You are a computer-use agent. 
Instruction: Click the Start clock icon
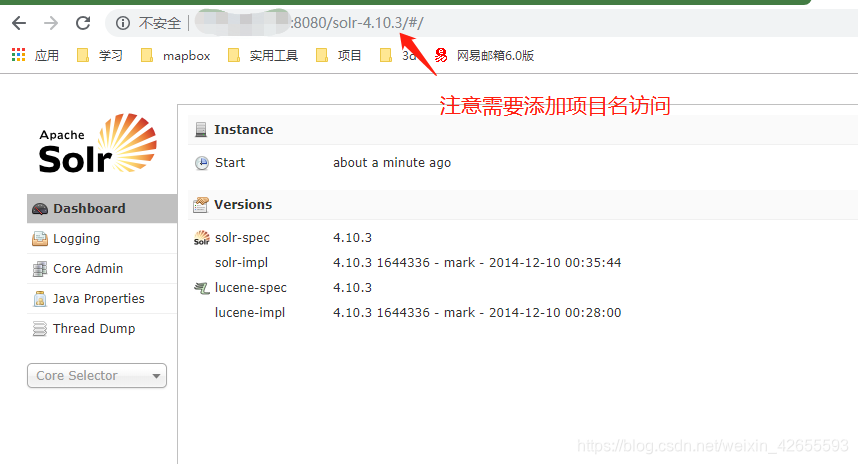202,163
